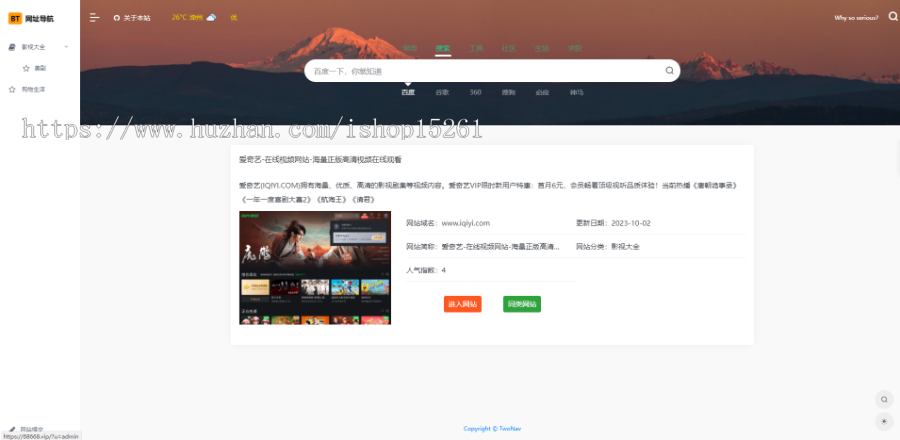Select 神马 search engine

pos(576,92)
